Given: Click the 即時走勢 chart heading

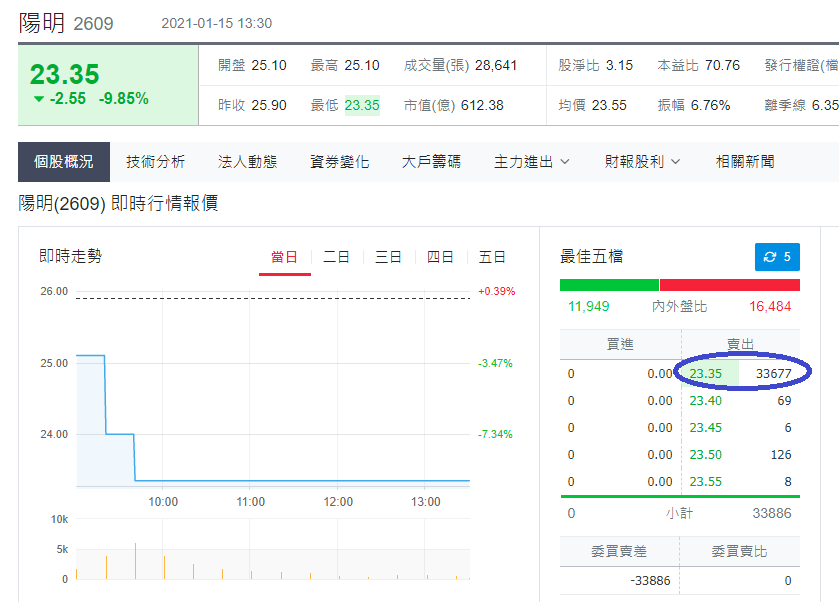Looking at the screenshot, I should pyautogui.click(x=71, y=256).
